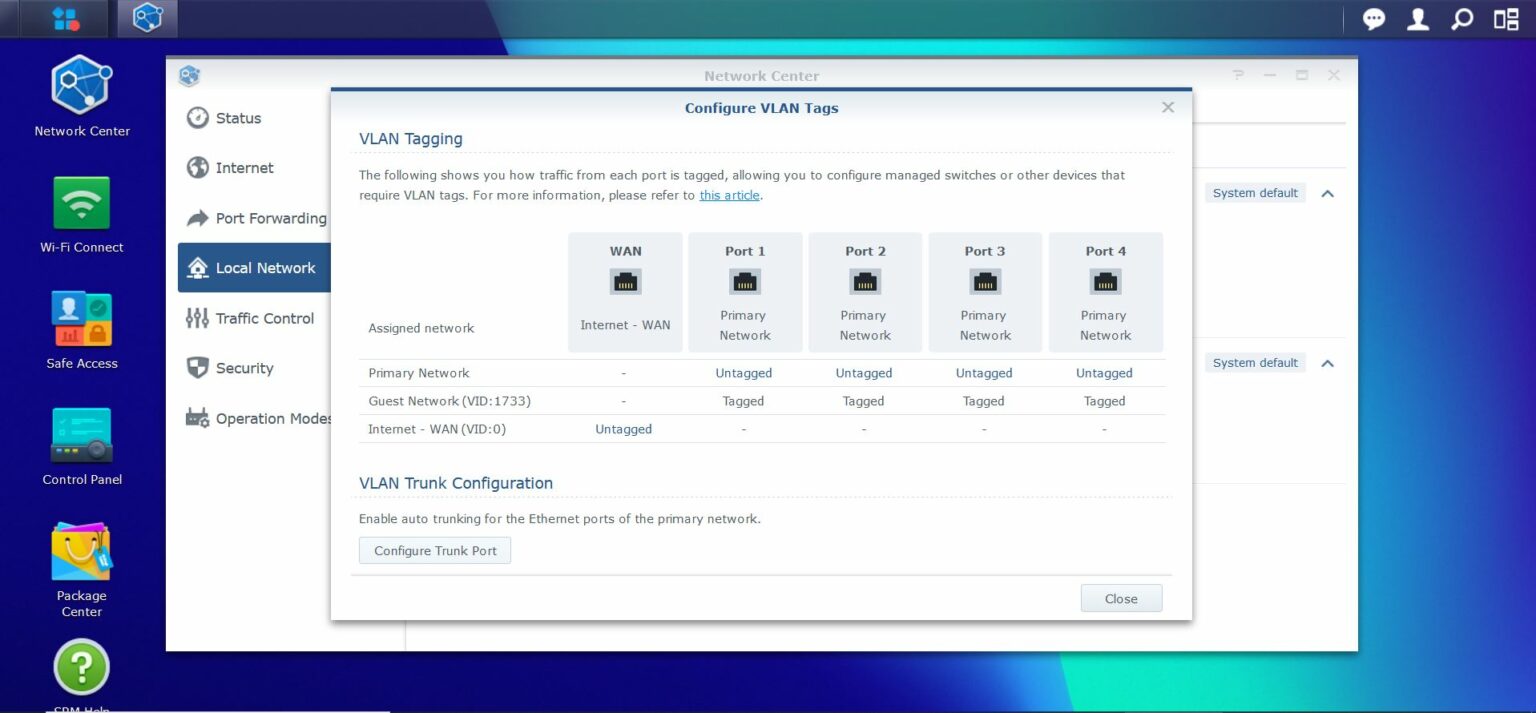Click the Port 3 ethernet icon
Viewport: 1536px width, 713px height.
click(x=985, y=282)
